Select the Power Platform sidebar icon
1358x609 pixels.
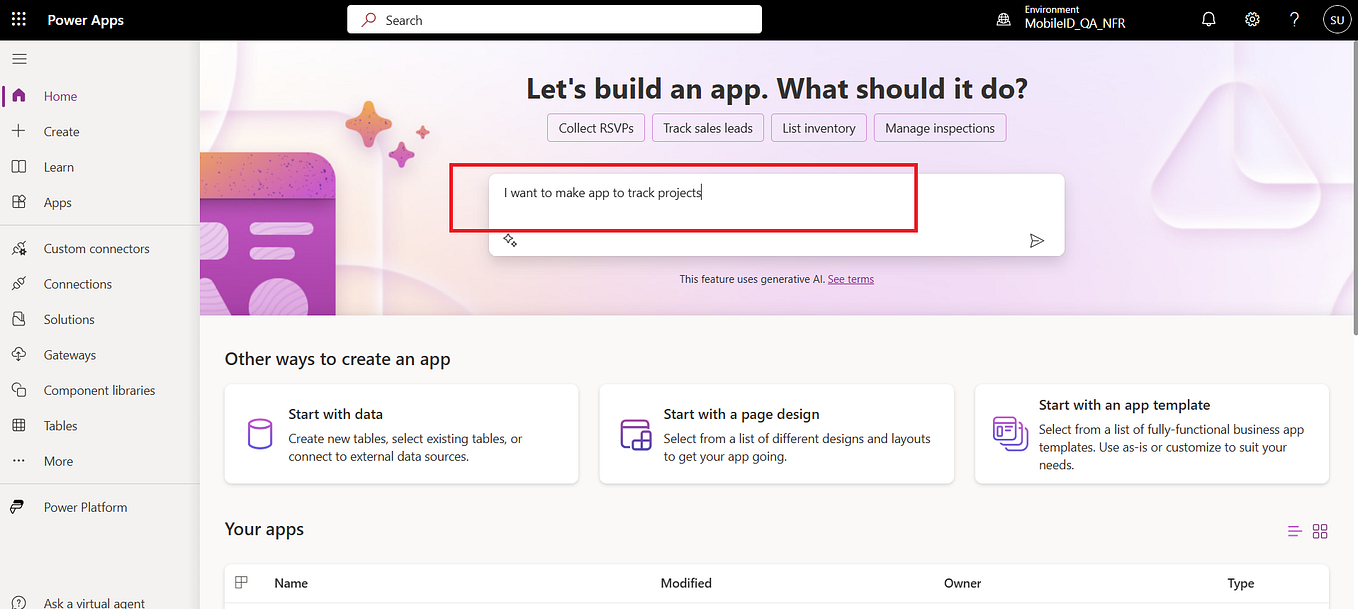pos(17,506)
